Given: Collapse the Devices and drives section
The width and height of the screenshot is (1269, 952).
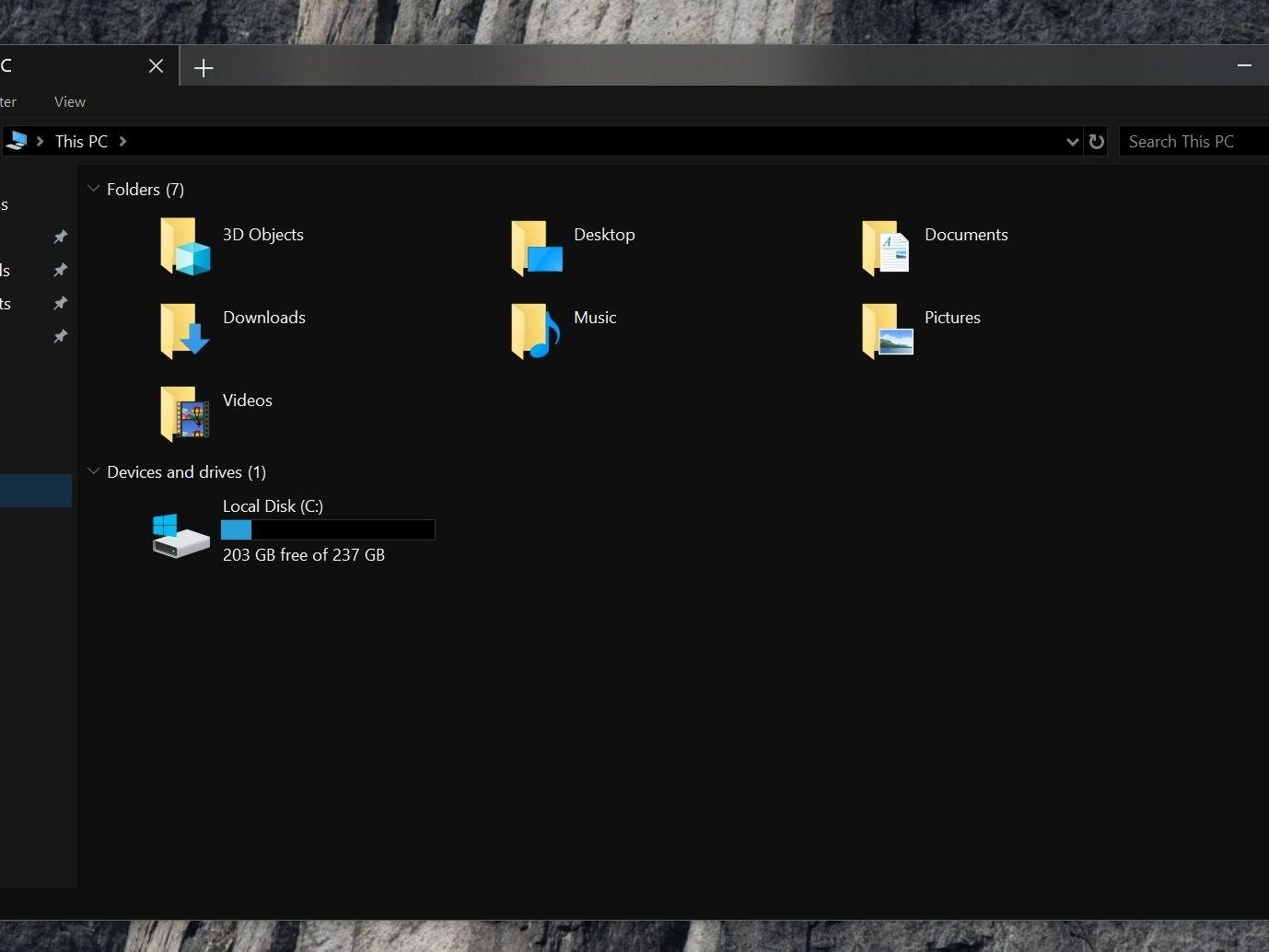Looking at the screenshot, I should (93, 470).
